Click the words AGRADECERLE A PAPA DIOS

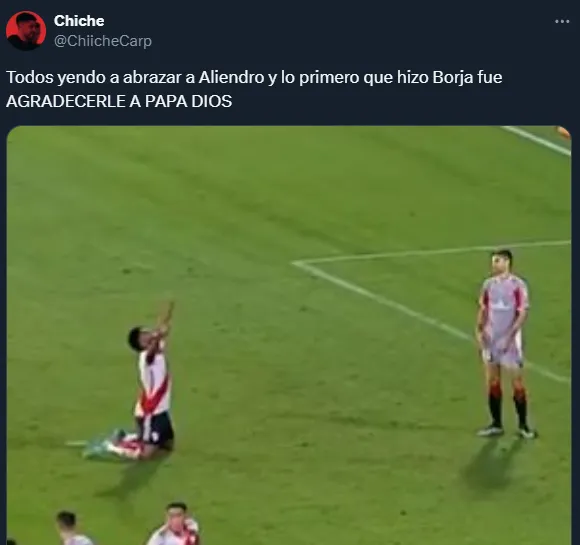coord(119,101)
